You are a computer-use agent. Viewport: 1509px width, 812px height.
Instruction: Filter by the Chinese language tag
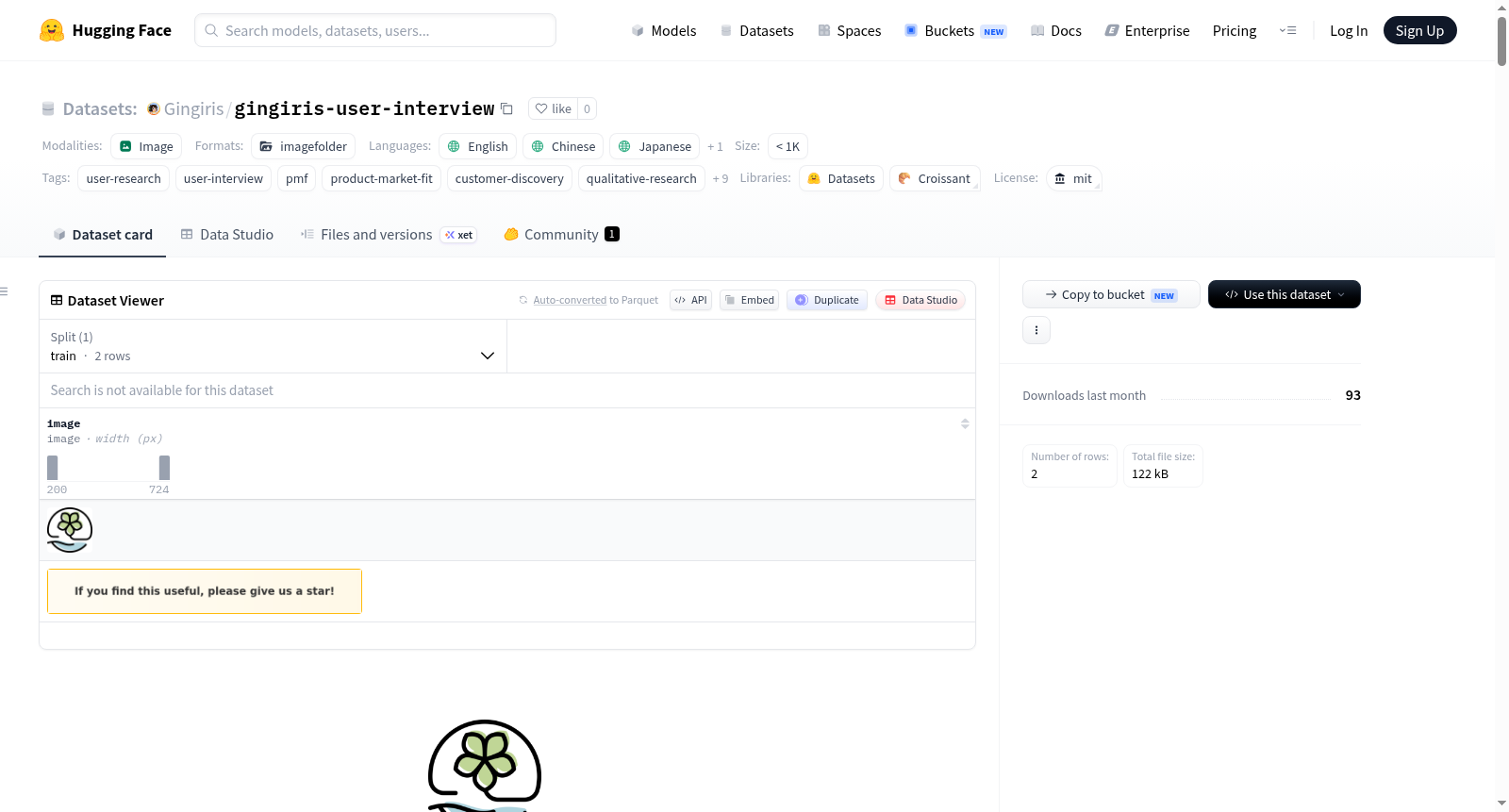563,146
